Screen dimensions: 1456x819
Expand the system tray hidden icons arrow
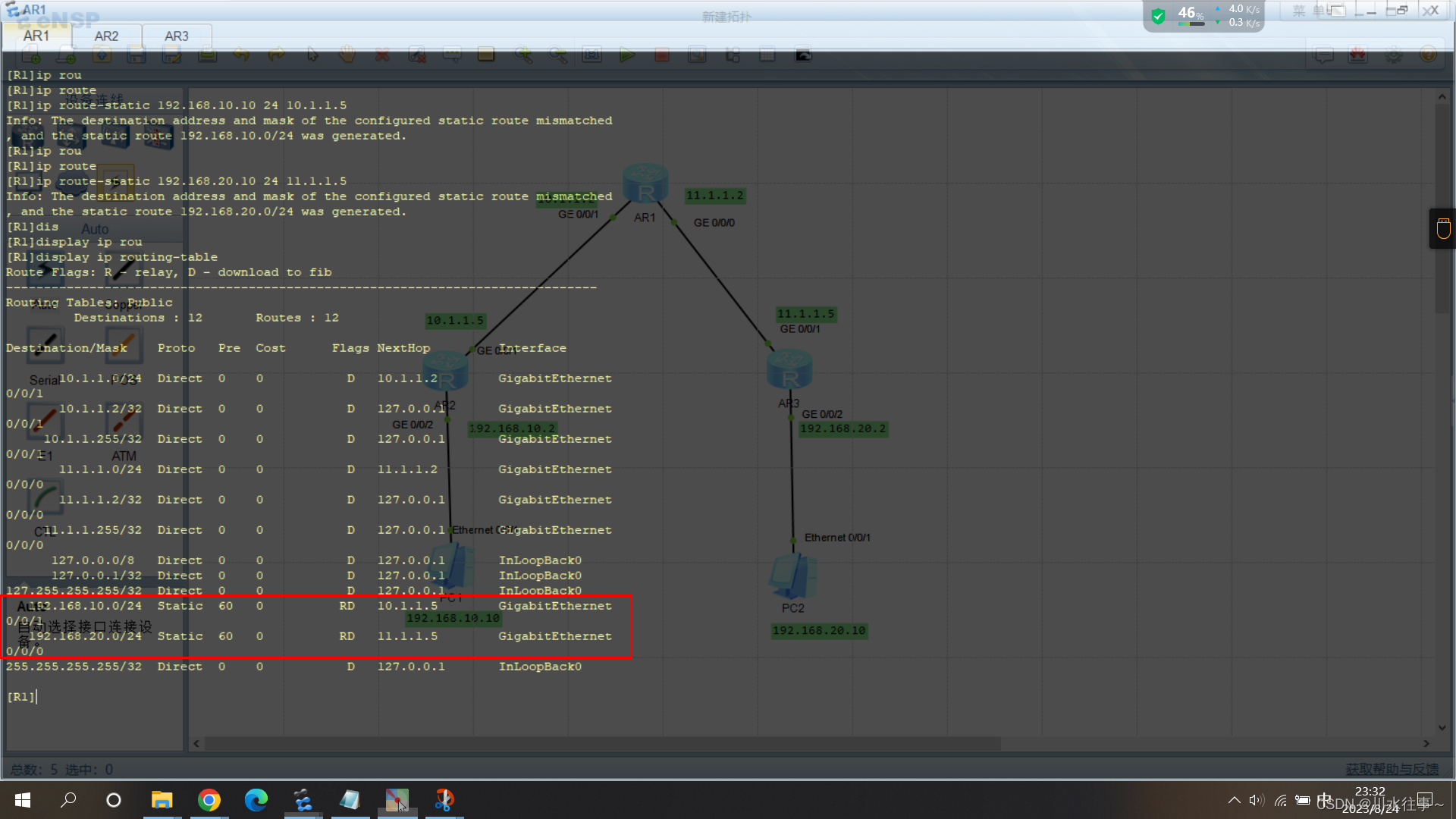click(1234, 800)
